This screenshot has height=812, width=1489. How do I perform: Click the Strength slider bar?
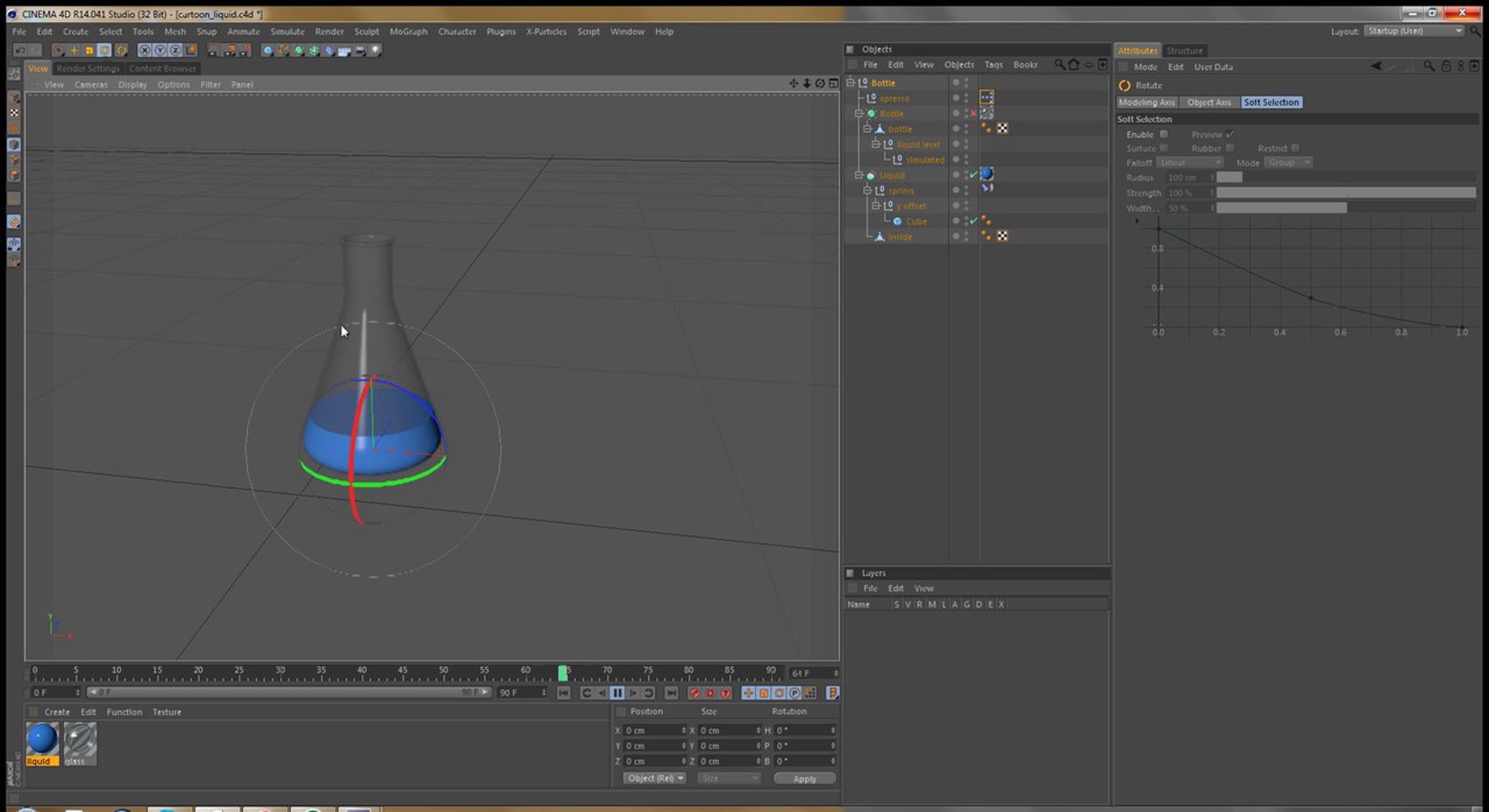(1346, 193)
